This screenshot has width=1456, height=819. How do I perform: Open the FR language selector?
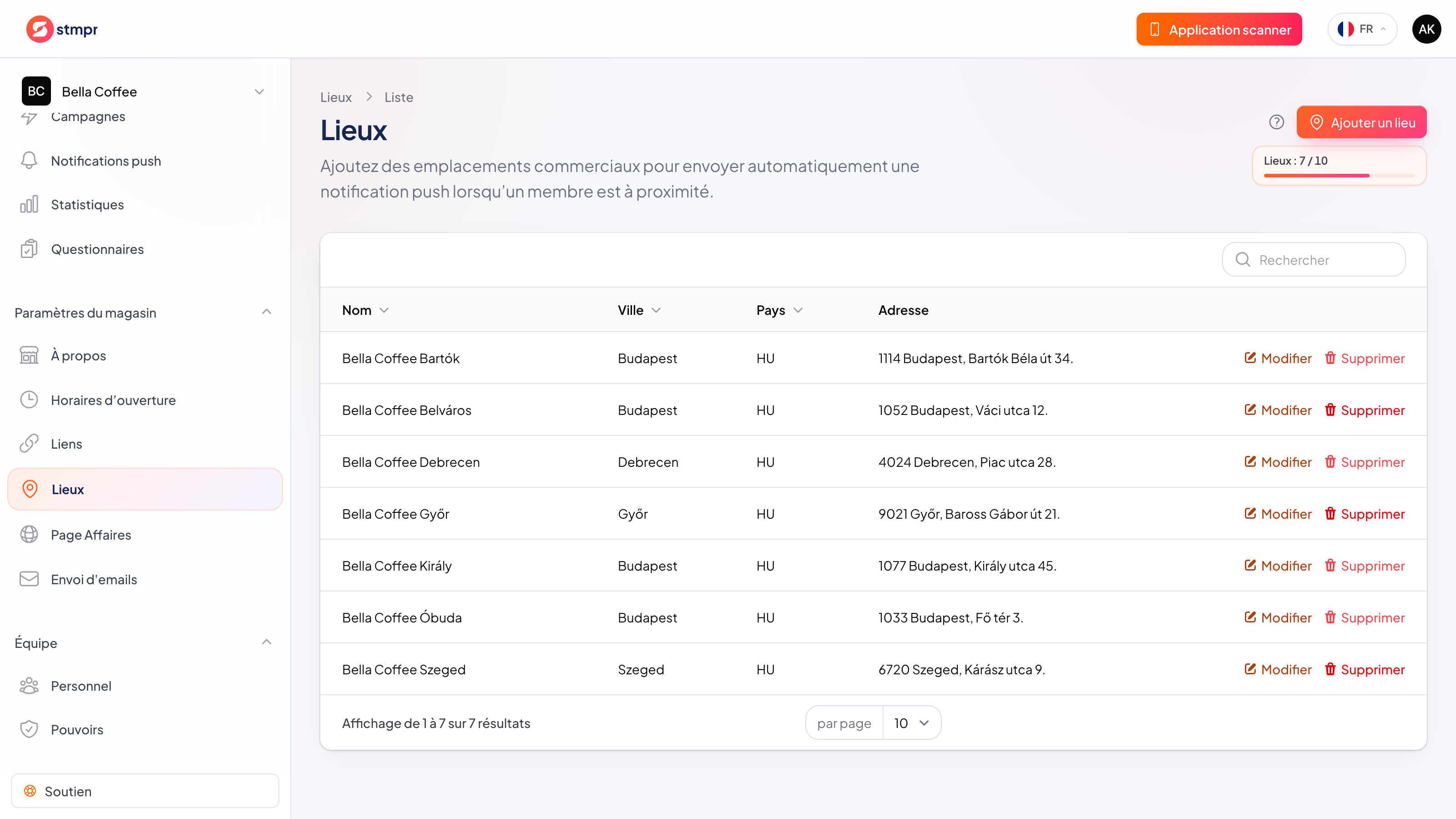tap(1362, 29)
